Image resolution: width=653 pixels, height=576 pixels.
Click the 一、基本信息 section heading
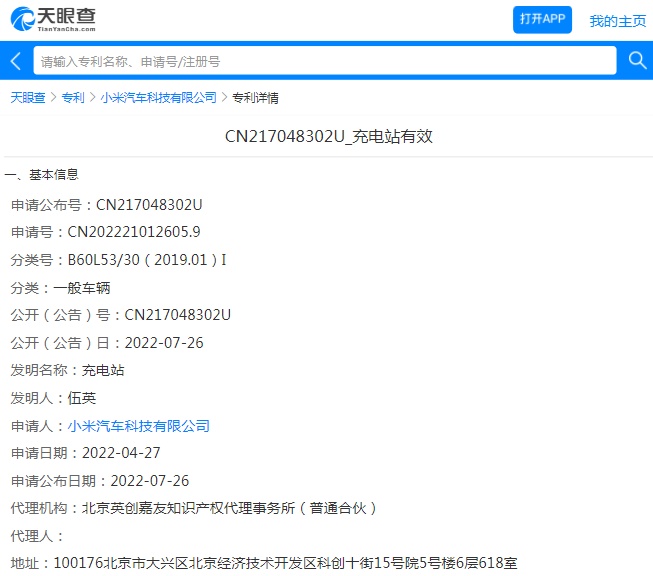42,175
